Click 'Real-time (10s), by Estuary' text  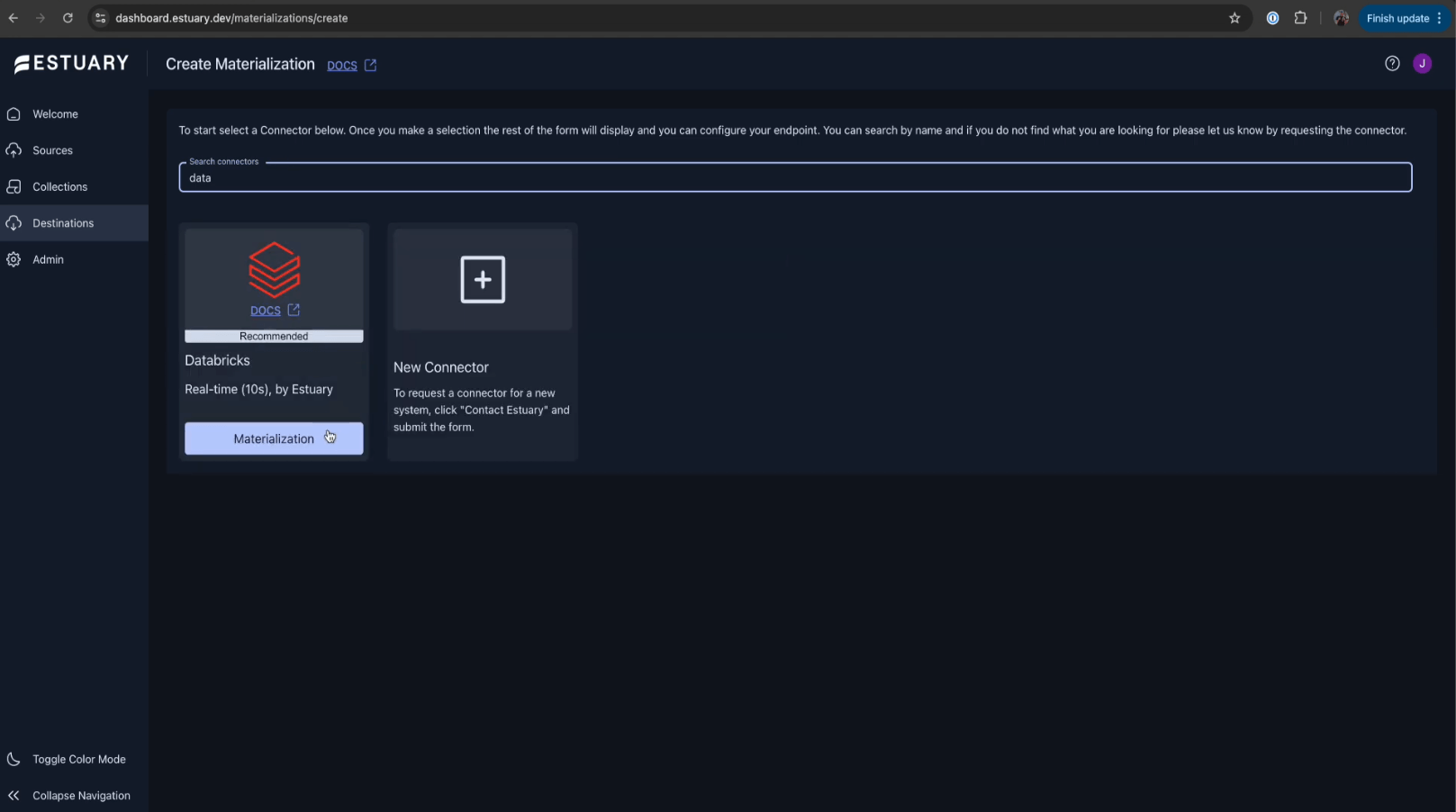pos(259,389)
